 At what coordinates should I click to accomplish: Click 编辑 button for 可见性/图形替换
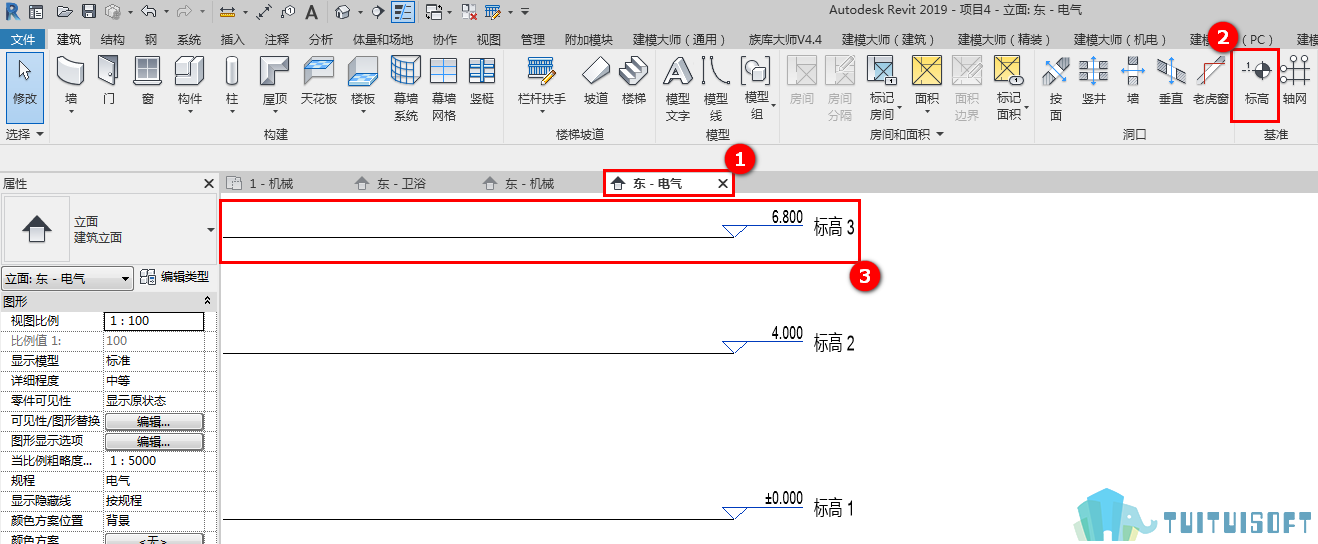coord(154,421)
